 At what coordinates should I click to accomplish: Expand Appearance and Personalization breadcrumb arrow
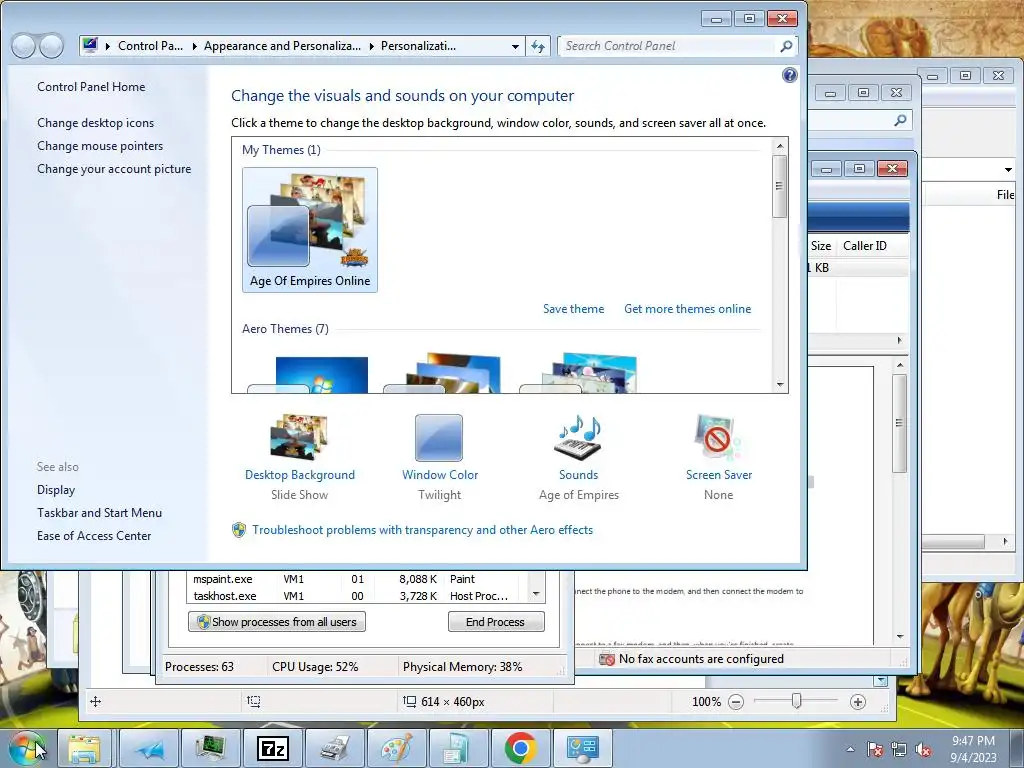pos(372,46)
